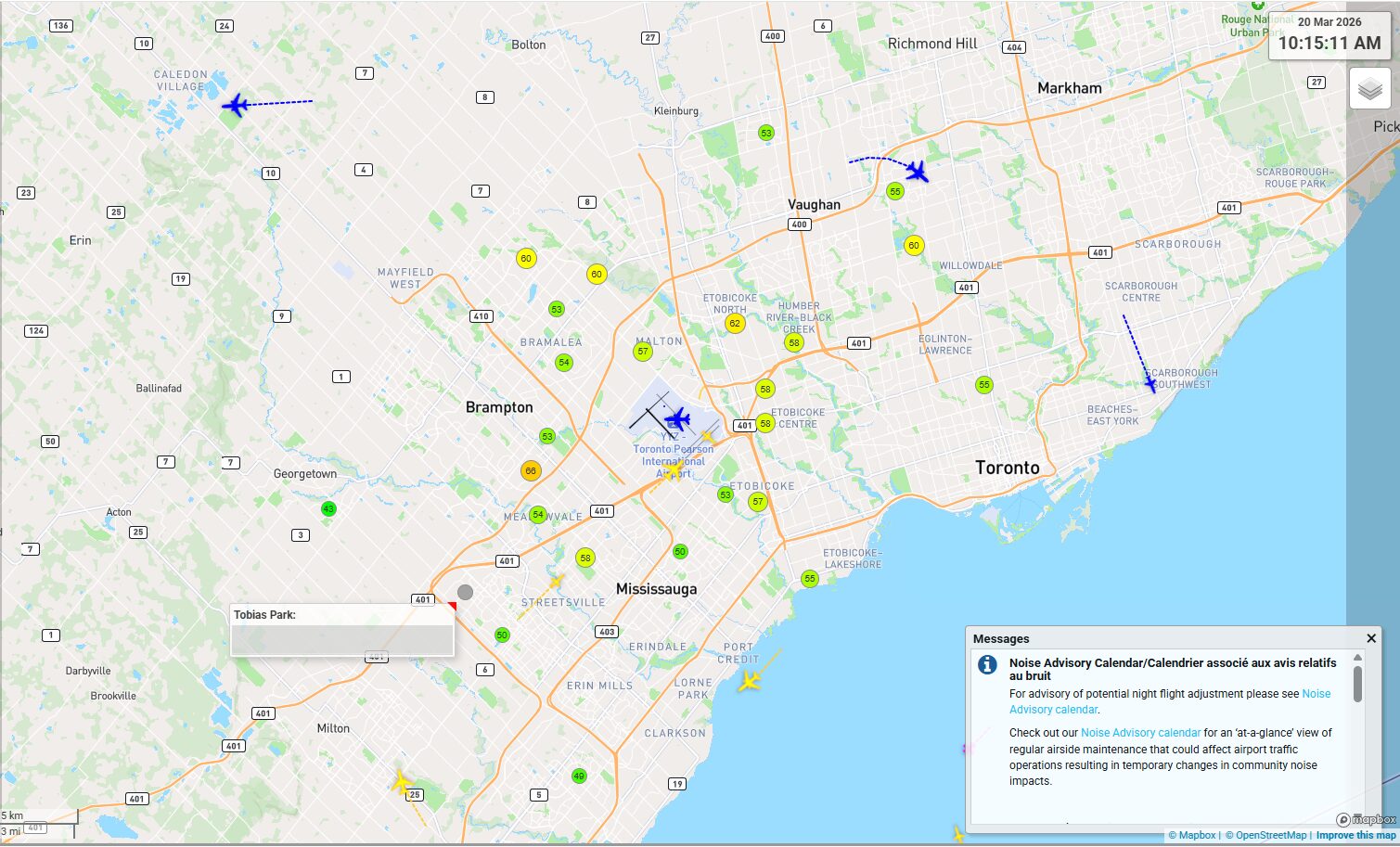Click the red marker at Tobias Park popup

[452, 607]
